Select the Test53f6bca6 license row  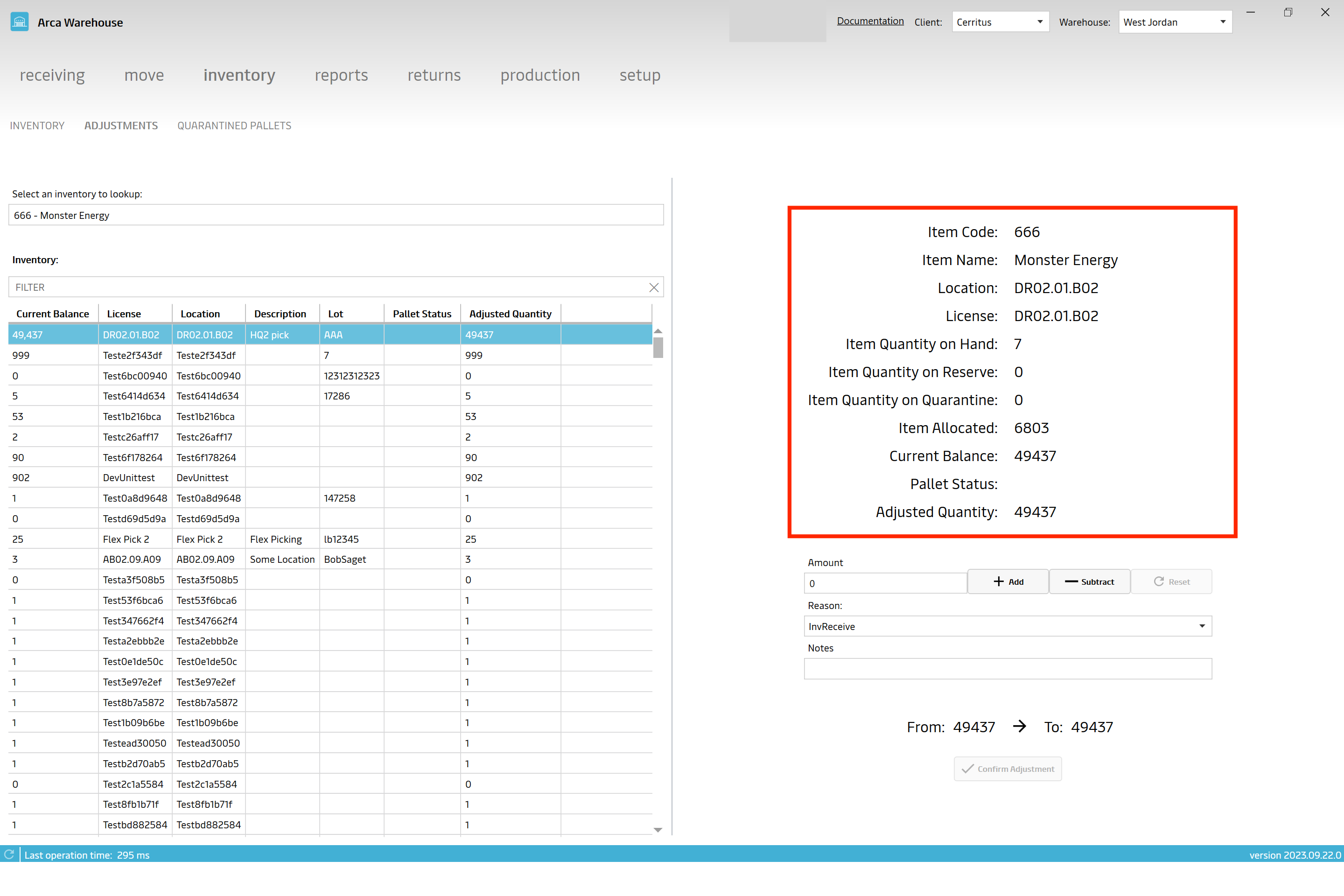[330, 600]
